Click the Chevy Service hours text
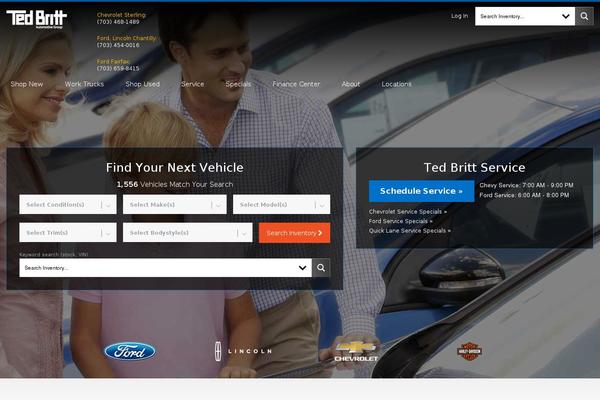The height and width of the screenshot is (400, 600). coord(526,185)
